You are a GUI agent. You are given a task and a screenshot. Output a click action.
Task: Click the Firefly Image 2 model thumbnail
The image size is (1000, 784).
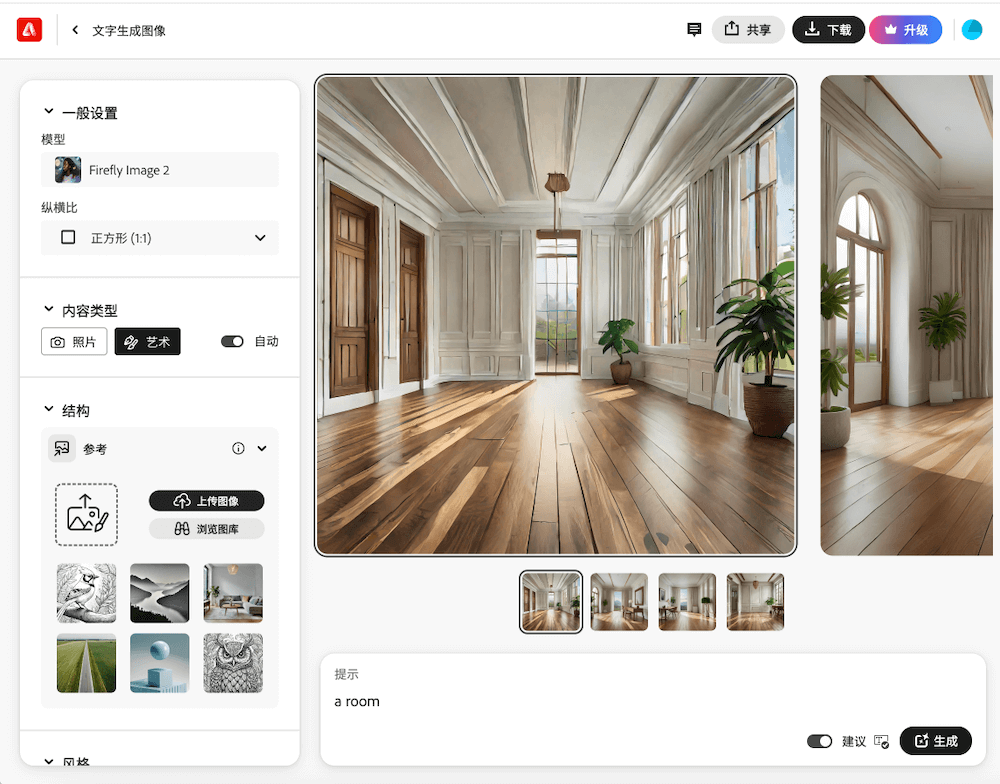pyautogui.click(x=68, y=170)
